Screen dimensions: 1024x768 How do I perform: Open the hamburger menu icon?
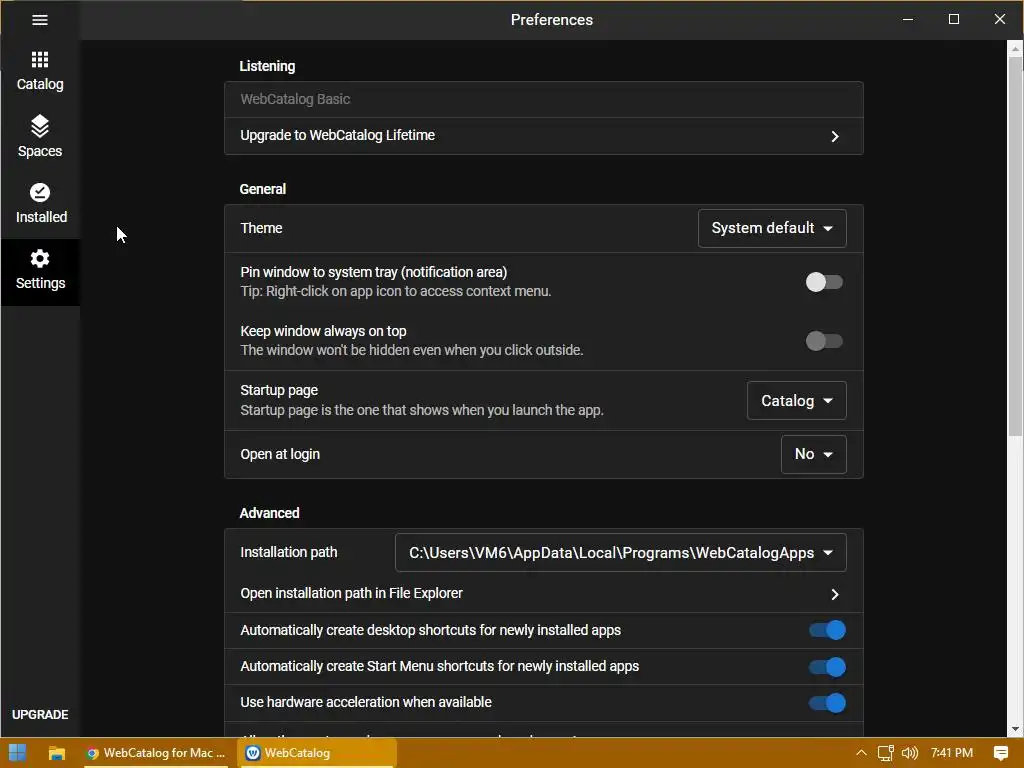[40, 20]
